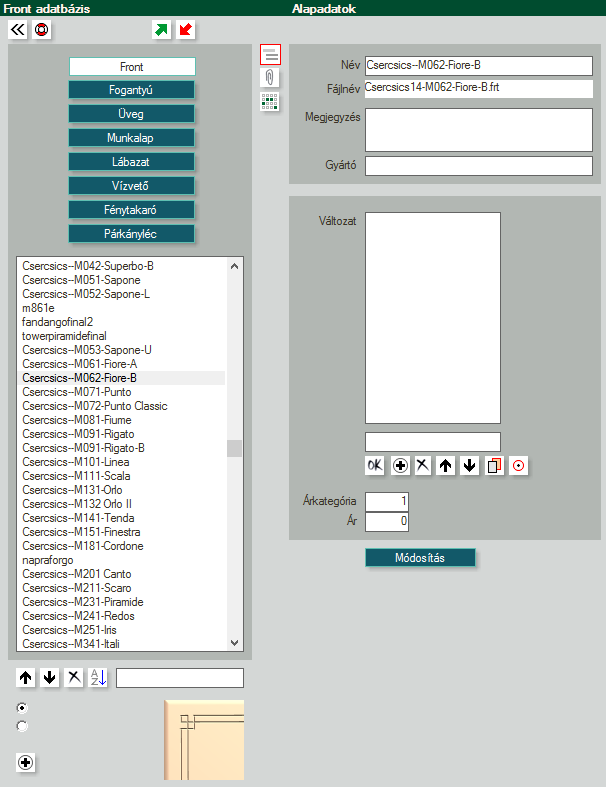Select the first radio button beside the preview
The height and width of the screenshot is (787, 606).
coord(23,707)
